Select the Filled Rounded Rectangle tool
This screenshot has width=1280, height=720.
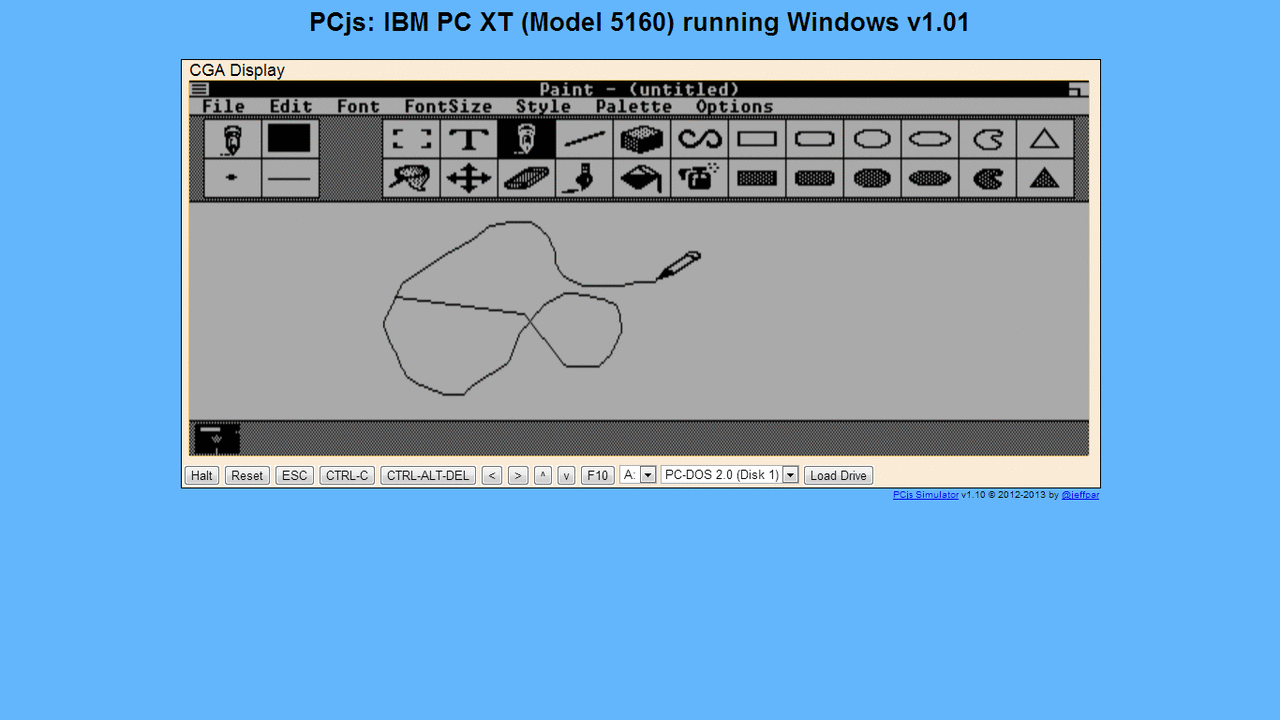click(814, 178)
